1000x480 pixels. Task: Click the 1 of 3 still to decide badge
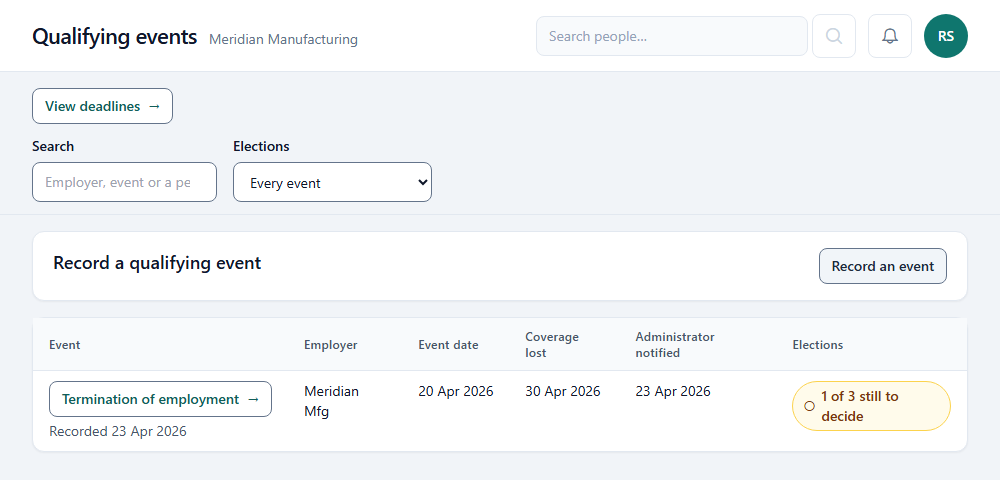click(x=871, y=406)
